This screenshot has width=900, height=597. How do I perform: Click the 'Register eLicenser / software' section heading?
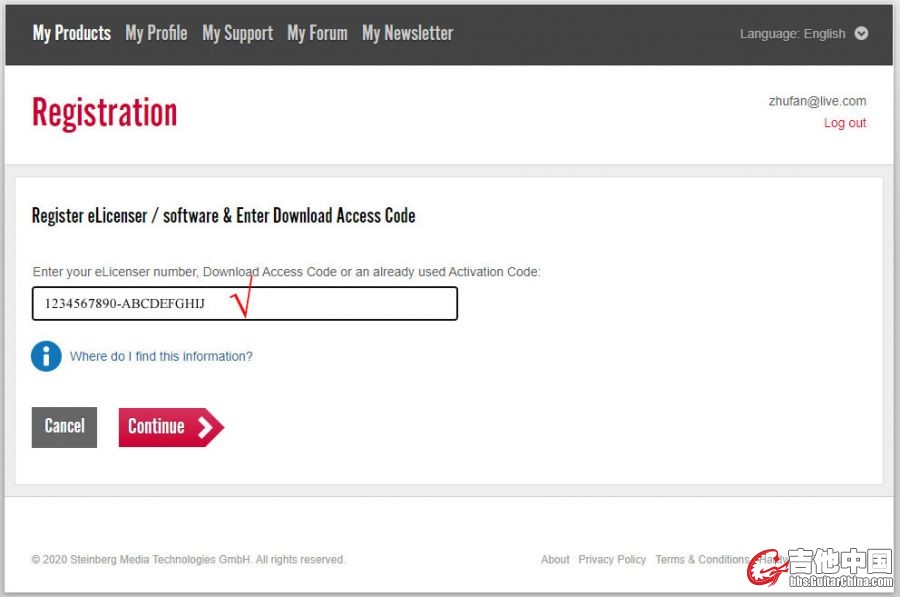(x=224, y=216)
